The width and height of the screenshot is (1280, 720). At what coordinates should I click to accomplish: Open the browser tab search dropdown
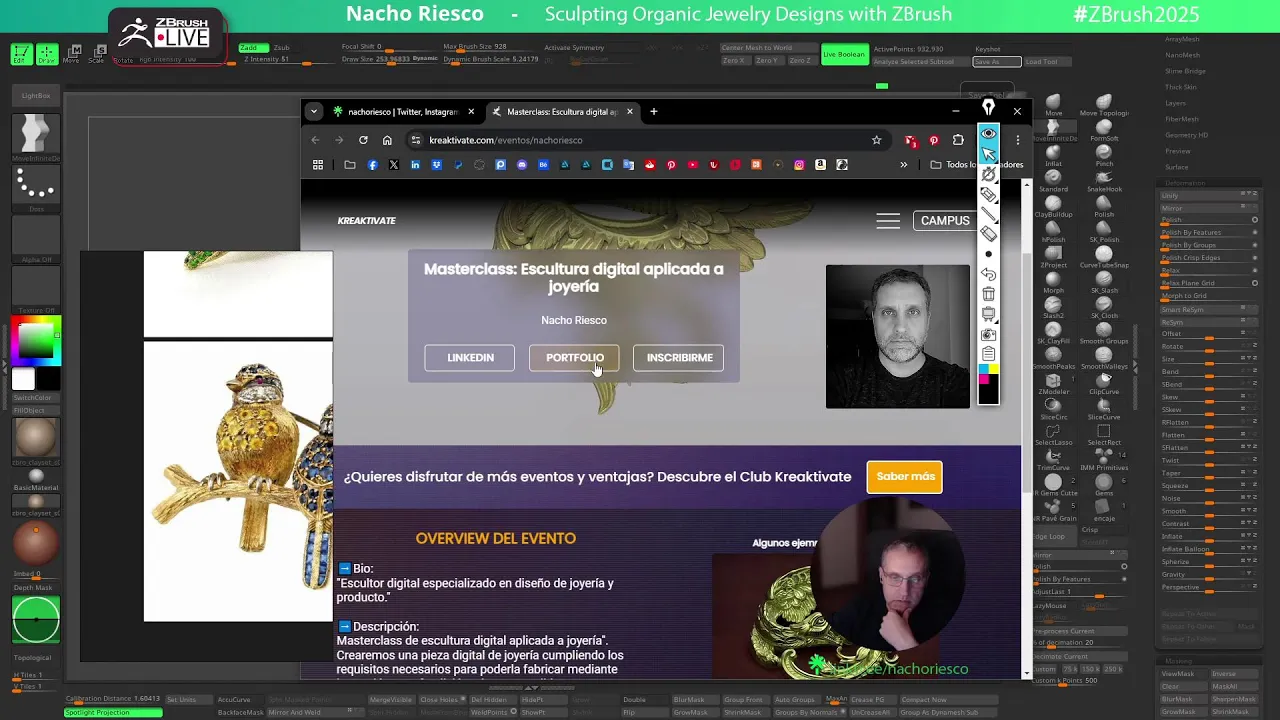point(314,111)
